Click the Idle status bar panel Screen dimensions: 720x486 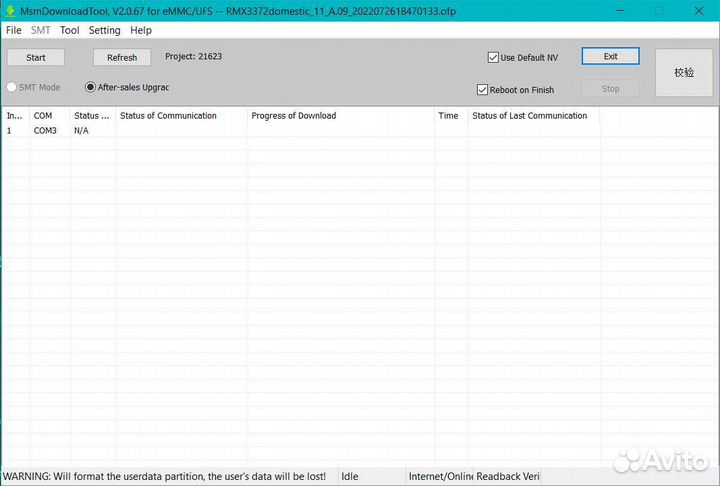(x=370, y=476)
